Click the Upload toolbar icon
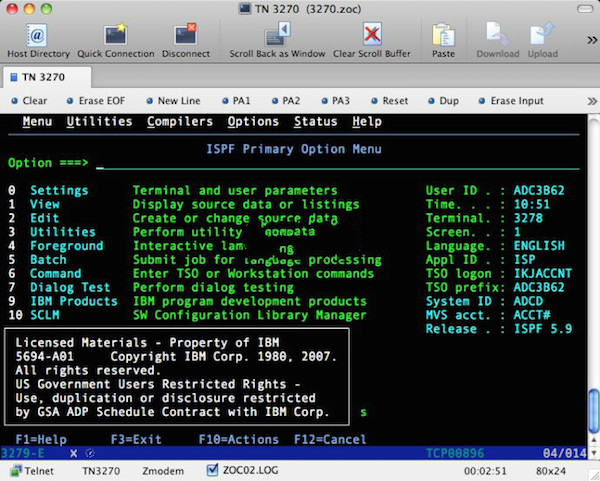Image resolution: width=600 pixels, height=481 pixels. (x=543, y=36)
